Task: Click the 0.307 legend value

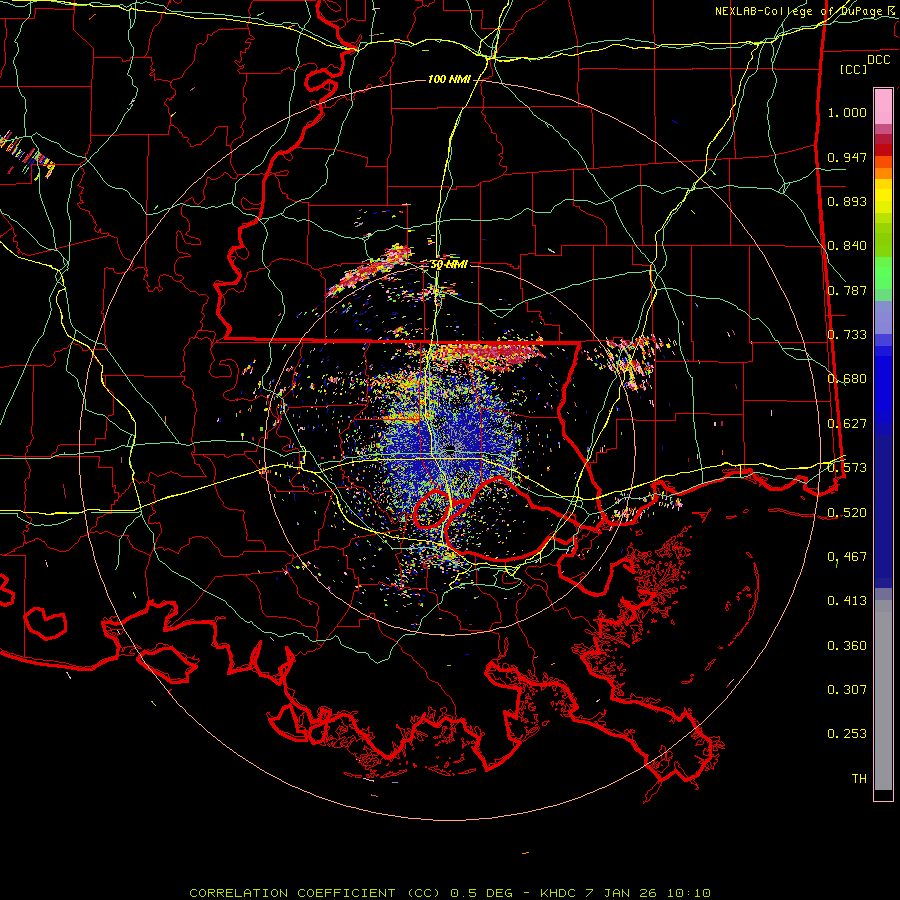Action: point(847,690)
